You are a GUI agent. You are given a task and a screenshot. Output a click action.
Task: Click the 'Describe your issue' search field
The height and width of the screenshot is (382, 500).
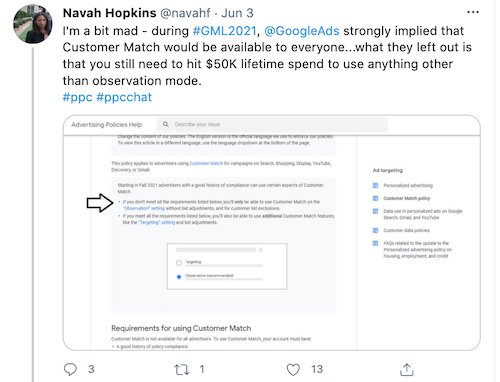[x=272, y=124]
